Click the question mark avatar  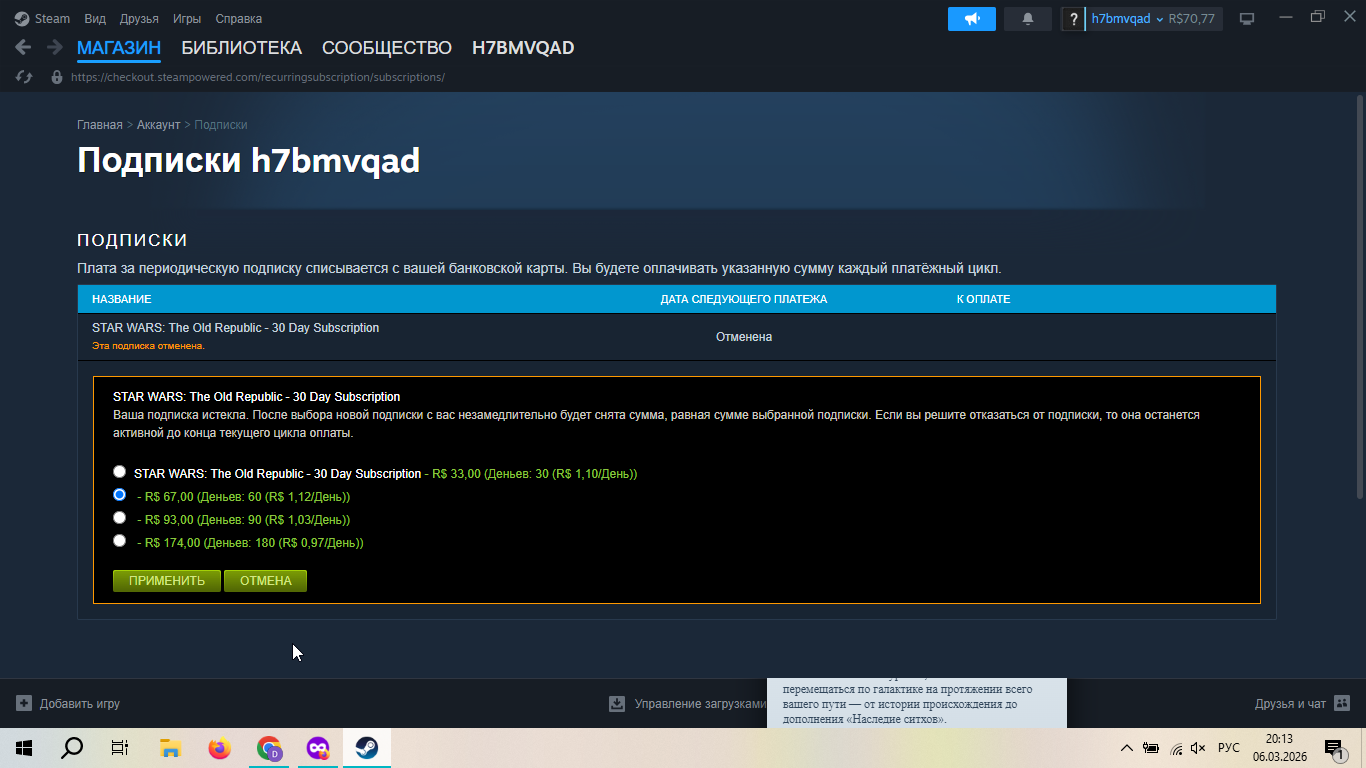click(1073, 18)
